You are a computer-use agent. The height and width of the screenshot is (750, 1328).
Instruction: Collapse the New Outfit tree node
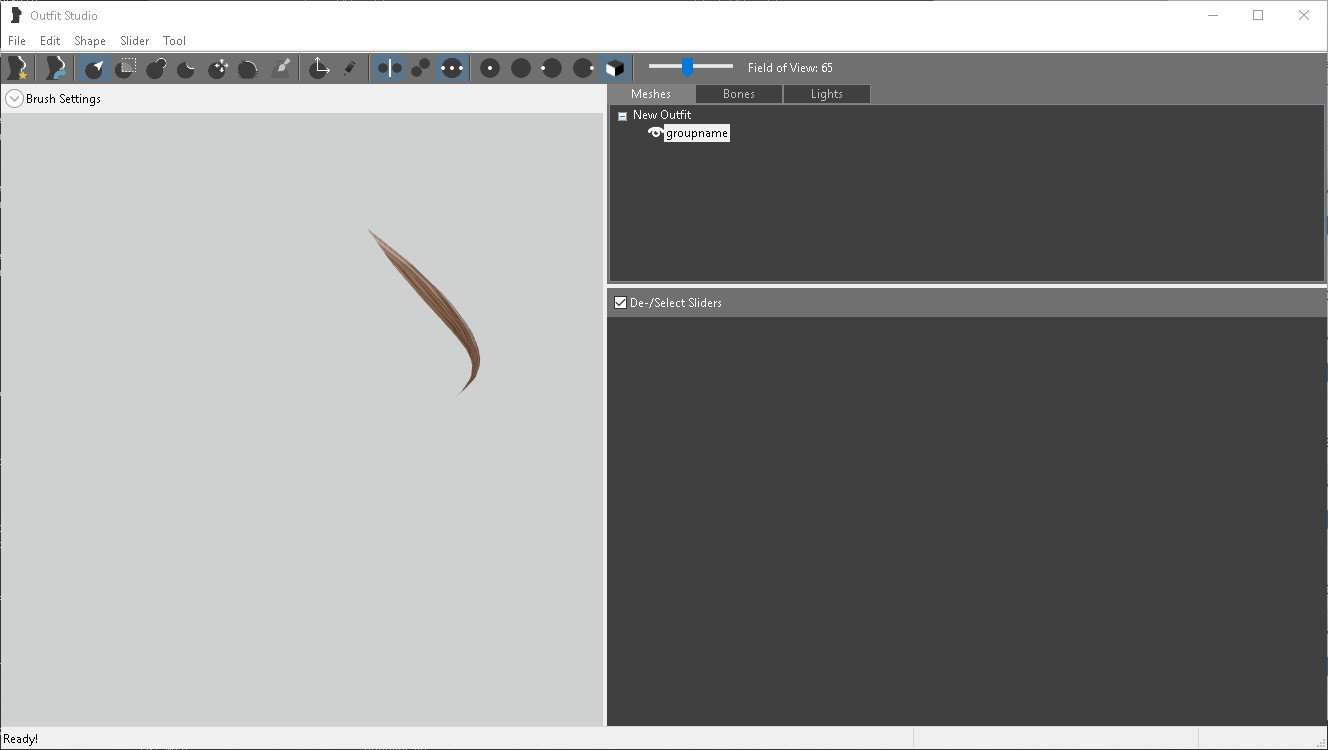point(622,116)
